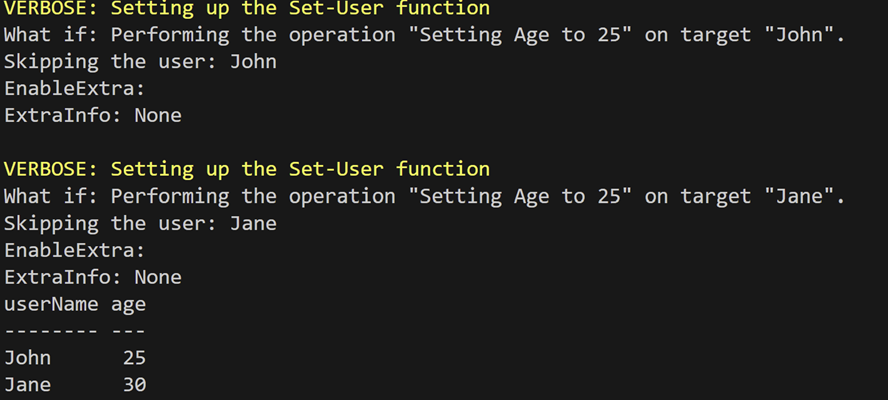Click the first "ExtraInfo: None" line

pos(93,115)
